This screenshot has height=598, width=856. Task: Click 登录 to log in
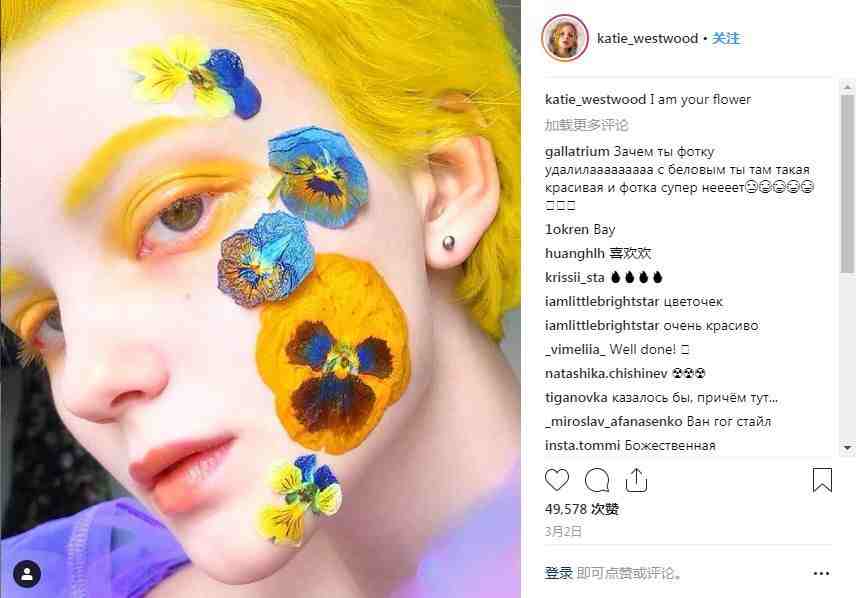pyautogui.click(x=558, y=573)
